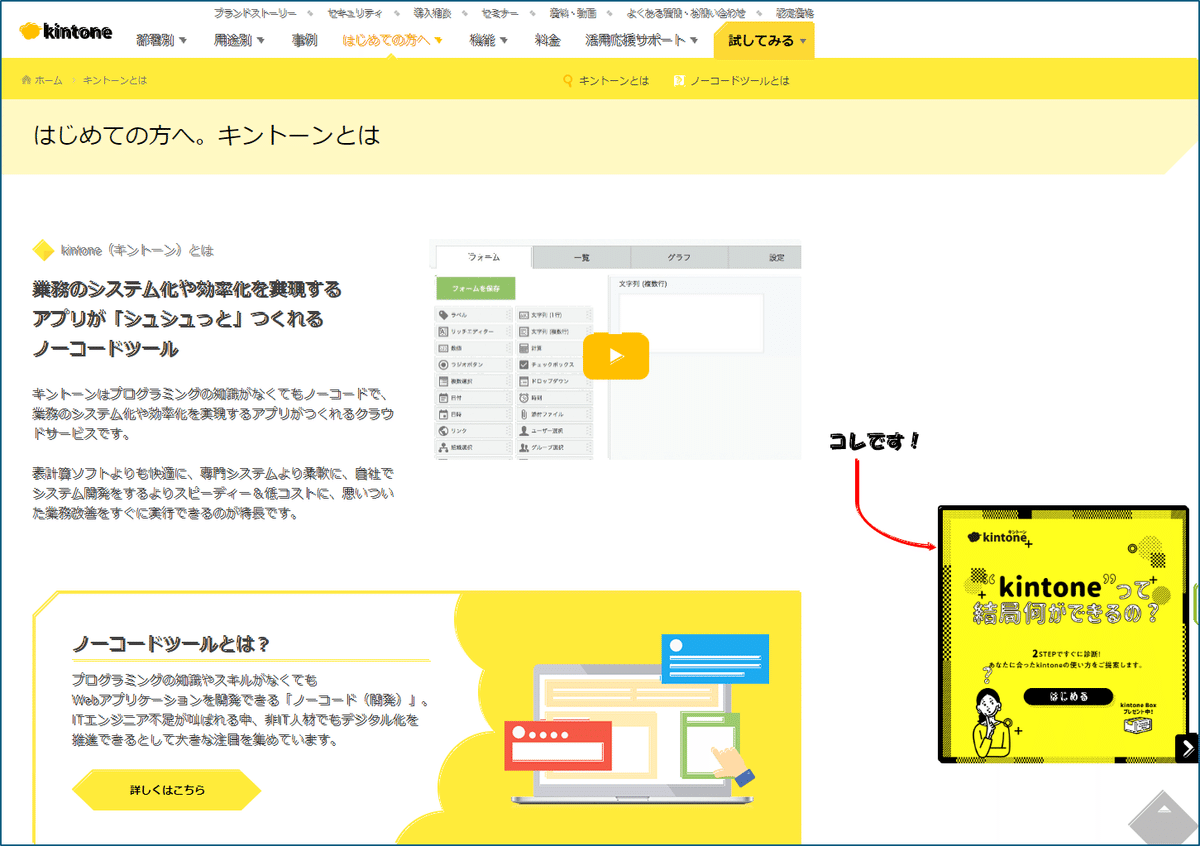Select the 一覧 tab in the video preview

pos(581,257)
